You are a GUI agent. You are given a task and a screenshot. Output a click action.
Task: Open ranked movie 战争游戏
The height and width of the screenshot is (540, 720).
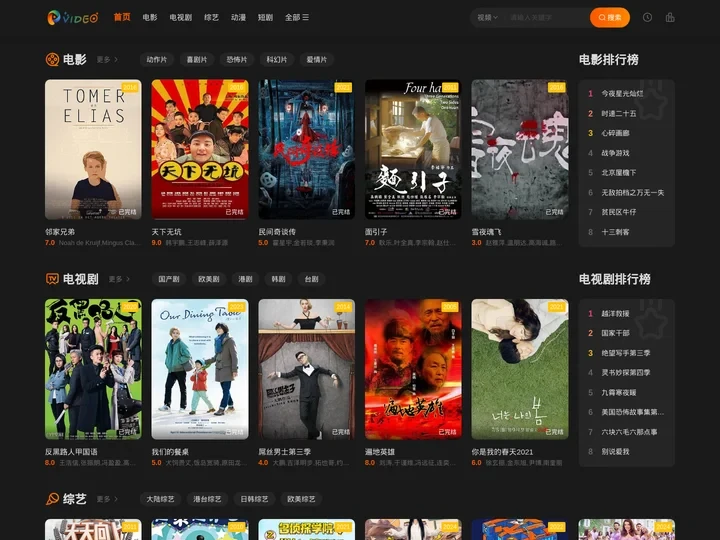(615, 153)
